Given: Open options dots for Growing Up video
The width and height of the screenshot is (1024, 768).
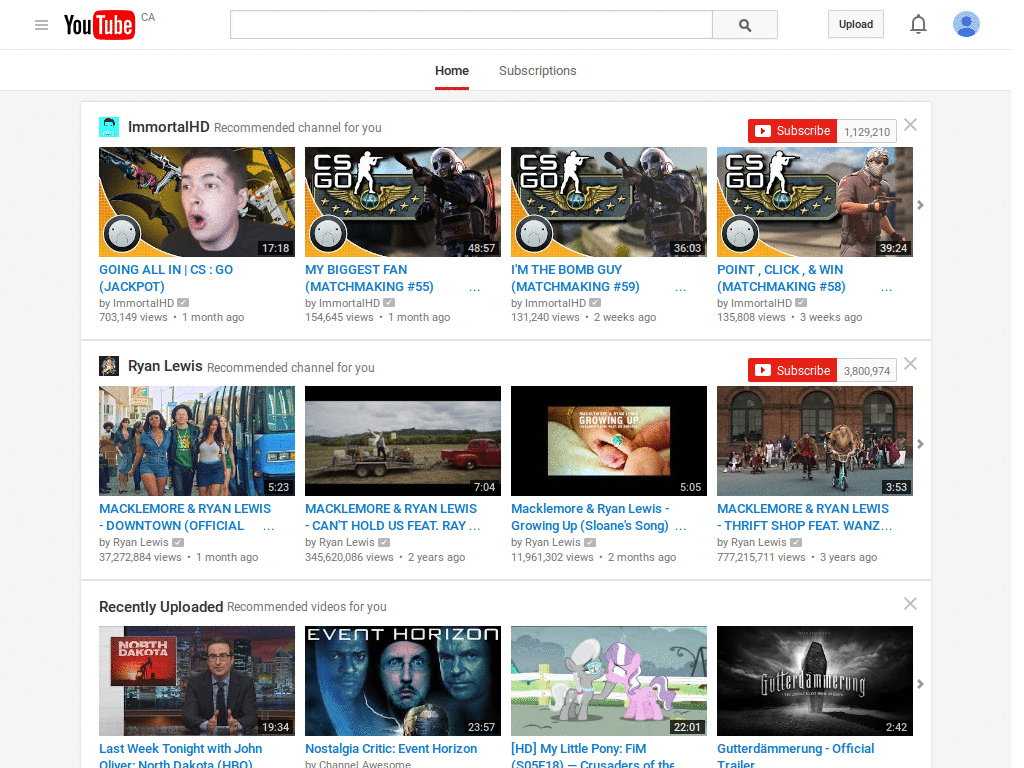Looking at the screenshot, I should pyautogui.click(x=680, y=528).
